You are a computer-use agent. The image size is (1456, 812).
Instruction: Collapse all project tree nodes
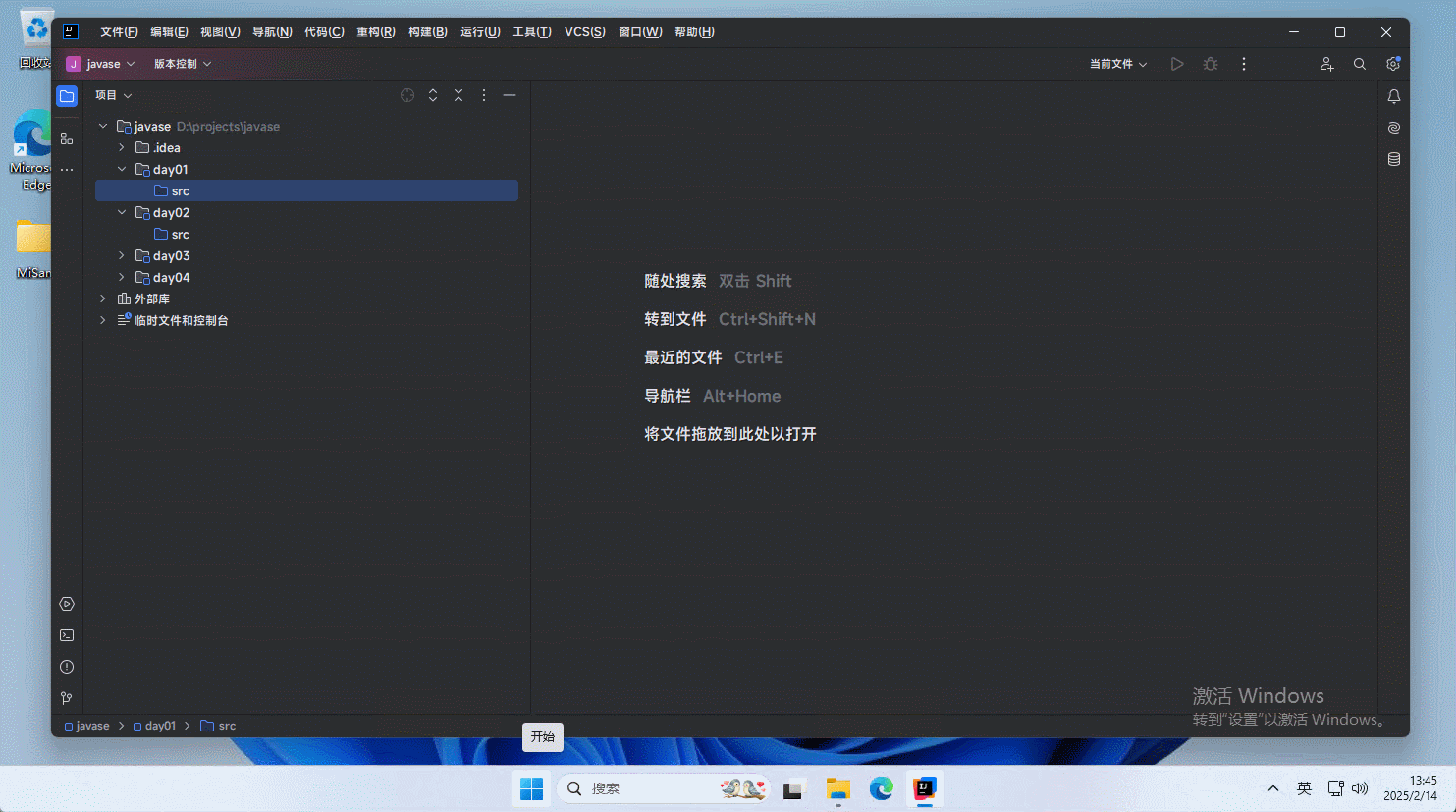pyautogui.click(x=458, y=95)
